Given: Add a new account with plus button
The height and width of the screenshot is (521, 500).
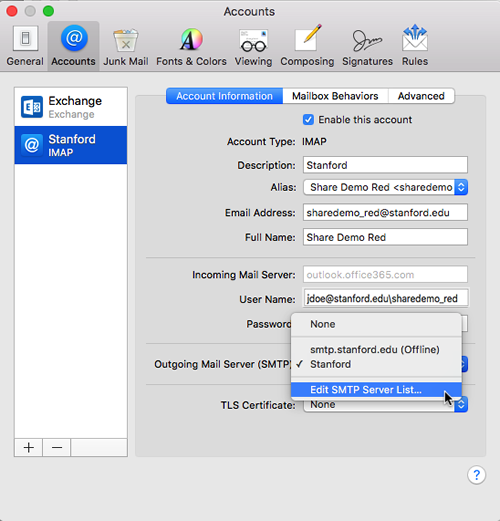Looking at the screenshot, I should tap(29, 447).
